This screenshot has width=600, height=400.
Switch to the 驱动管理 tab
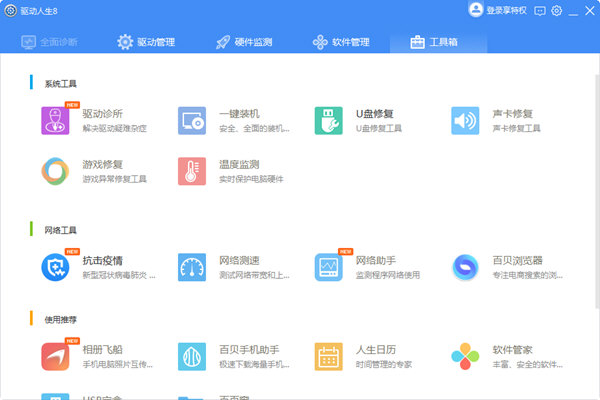tap(146, 42)
